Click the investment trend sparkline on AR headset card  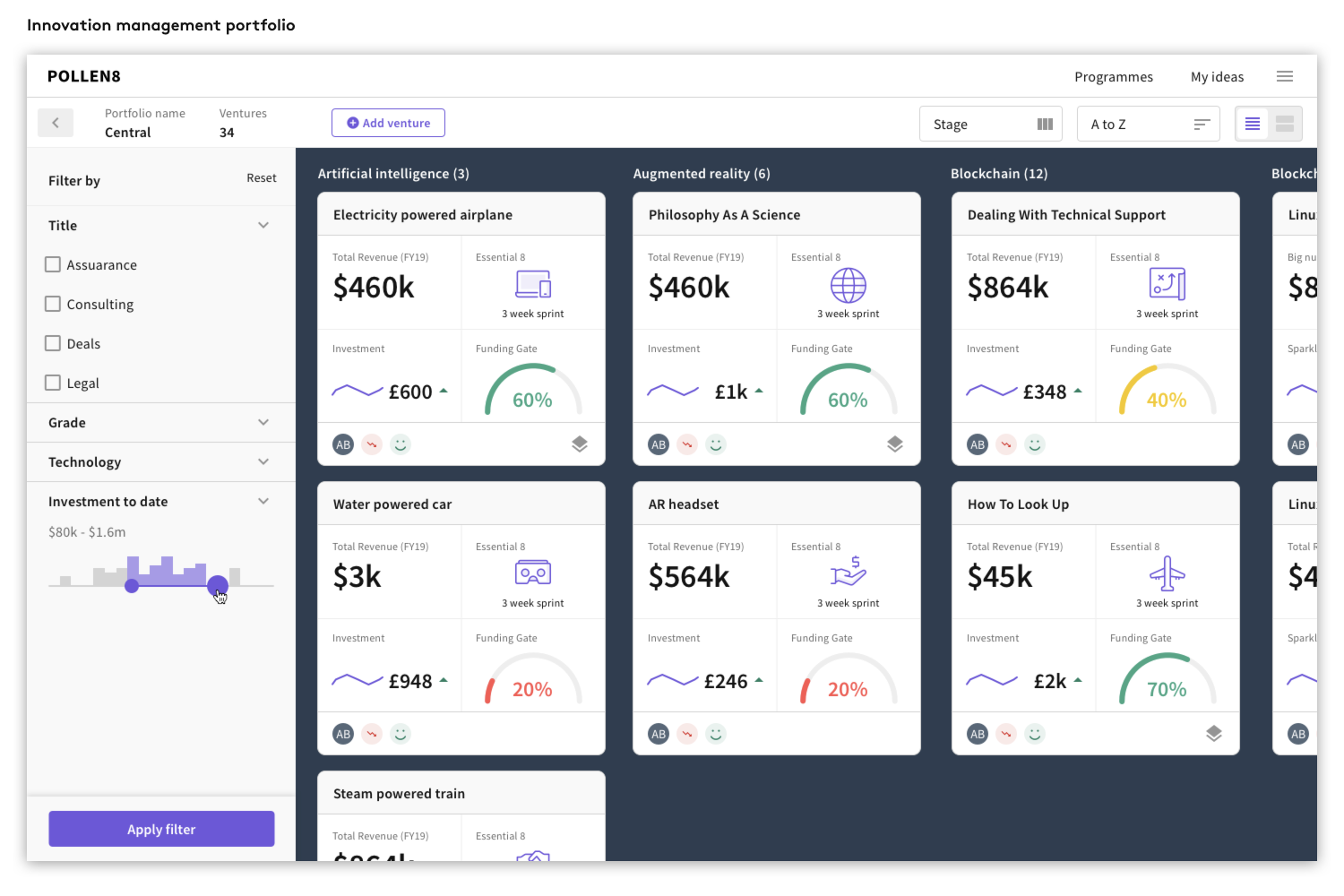(x=673, y=680)
